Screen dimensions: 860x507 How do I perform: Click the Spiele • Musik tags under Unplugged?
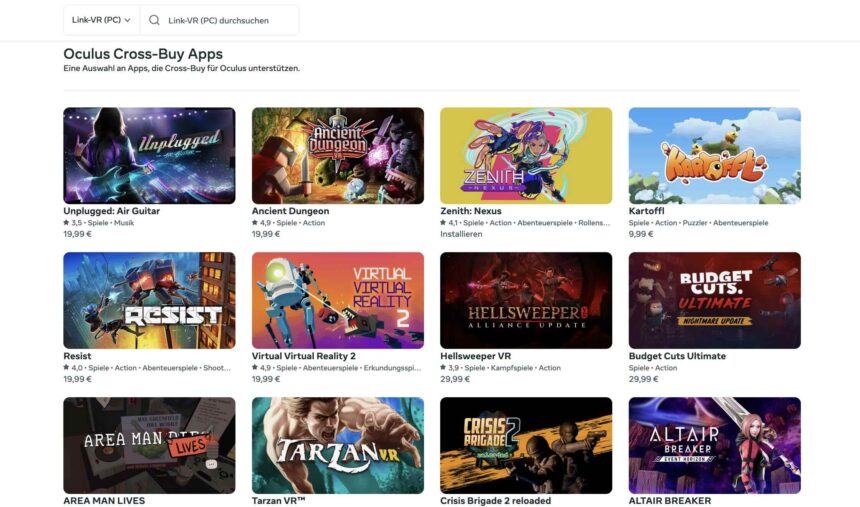(111, 223)
